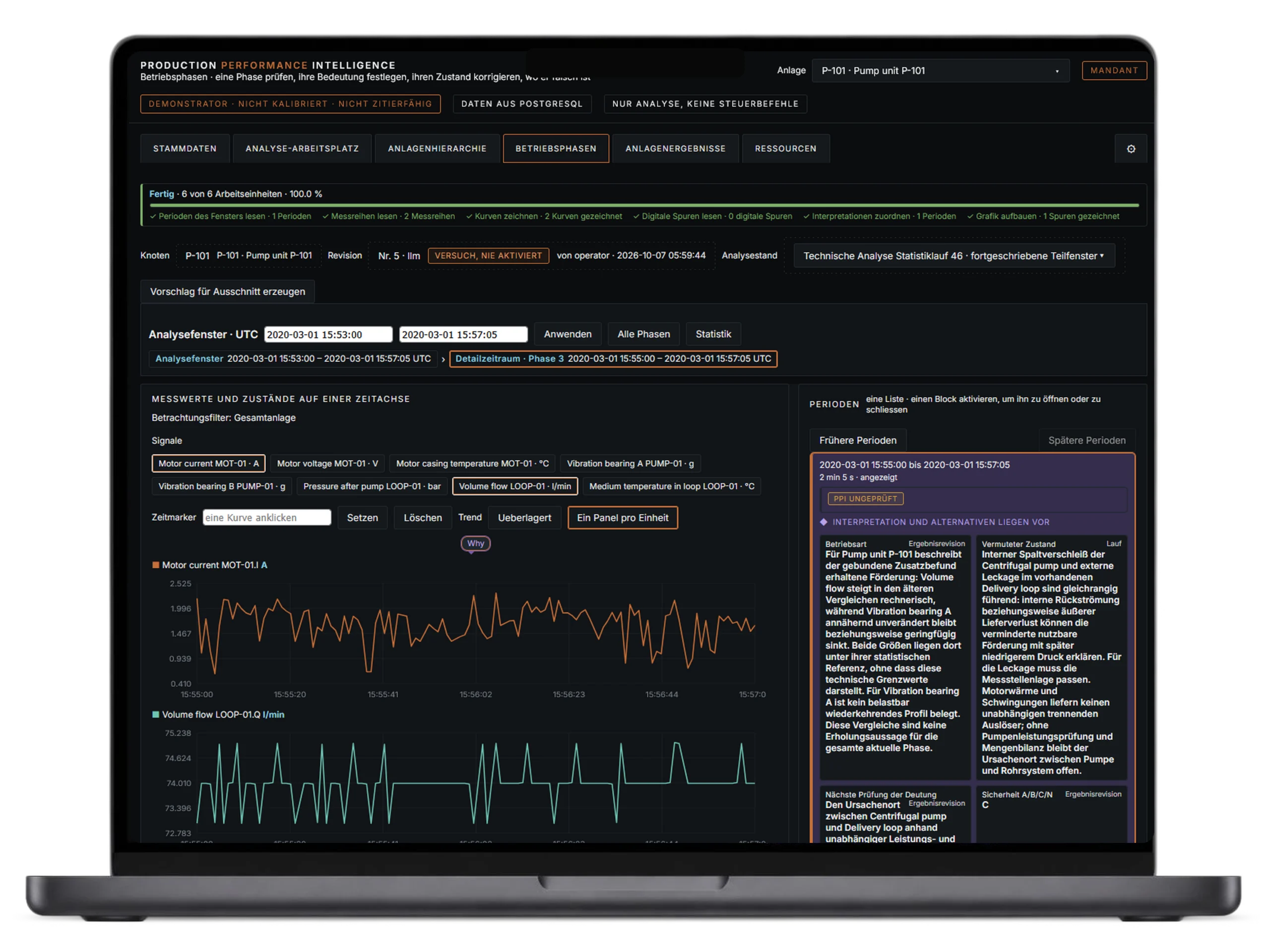Click the Setzen button
This screenshot has width=1270, height=952.
click(362, 518)
